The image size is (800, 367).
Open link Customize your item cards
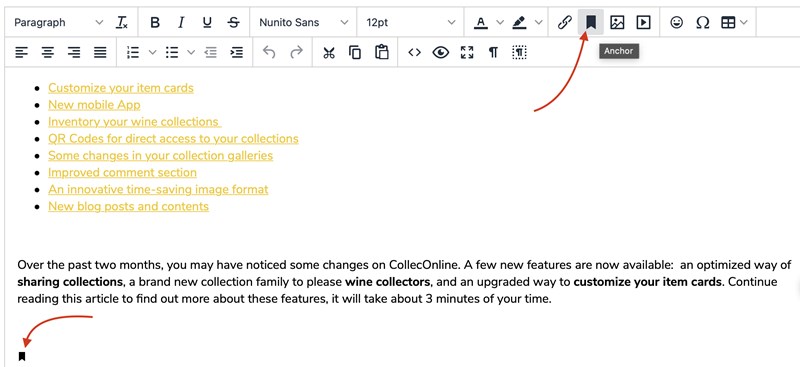click(121, 88)
